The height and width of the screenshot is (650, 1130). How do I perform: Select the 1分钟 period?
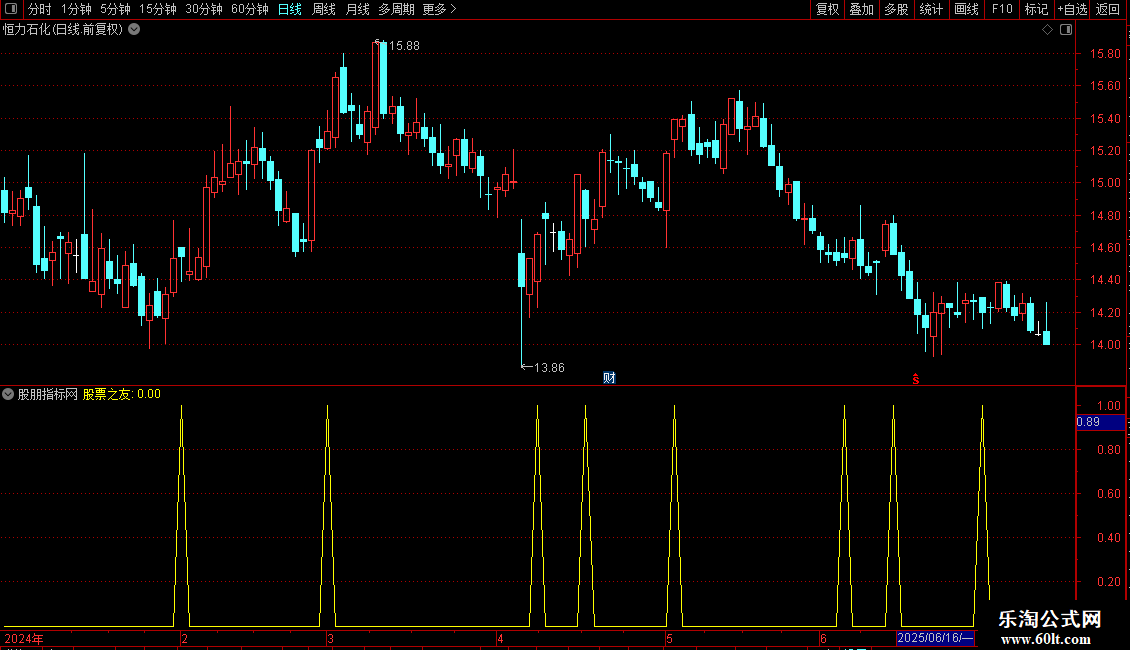click(76, 9)
